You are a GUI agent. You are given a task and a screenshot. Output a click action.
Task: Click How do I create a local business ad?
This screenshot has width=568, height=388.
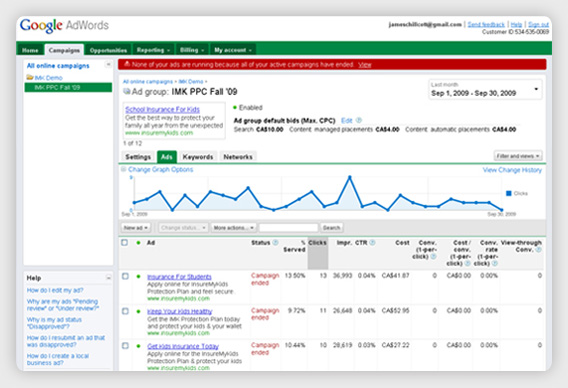(58, 359)
